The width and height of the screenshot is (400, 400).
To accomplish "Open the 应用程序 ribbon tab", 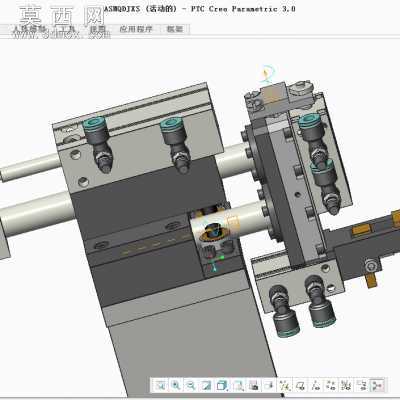I will [136, 29].
